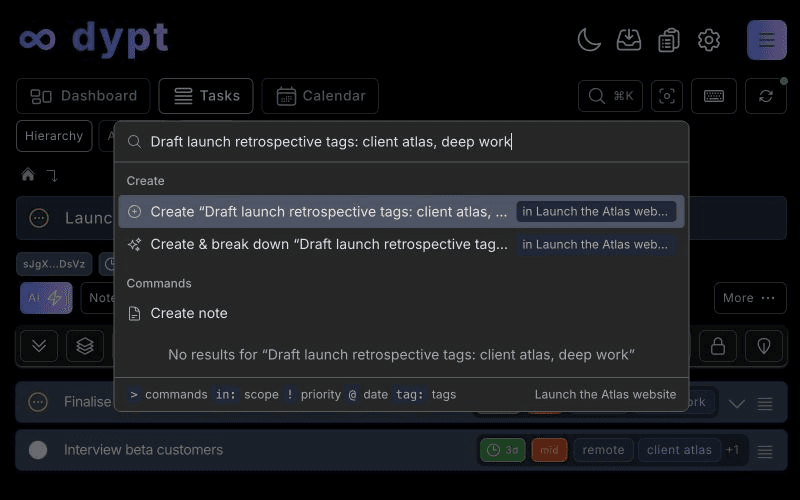Click the mid priority badge
Viewport: 800px width, 500px height.
549,450
